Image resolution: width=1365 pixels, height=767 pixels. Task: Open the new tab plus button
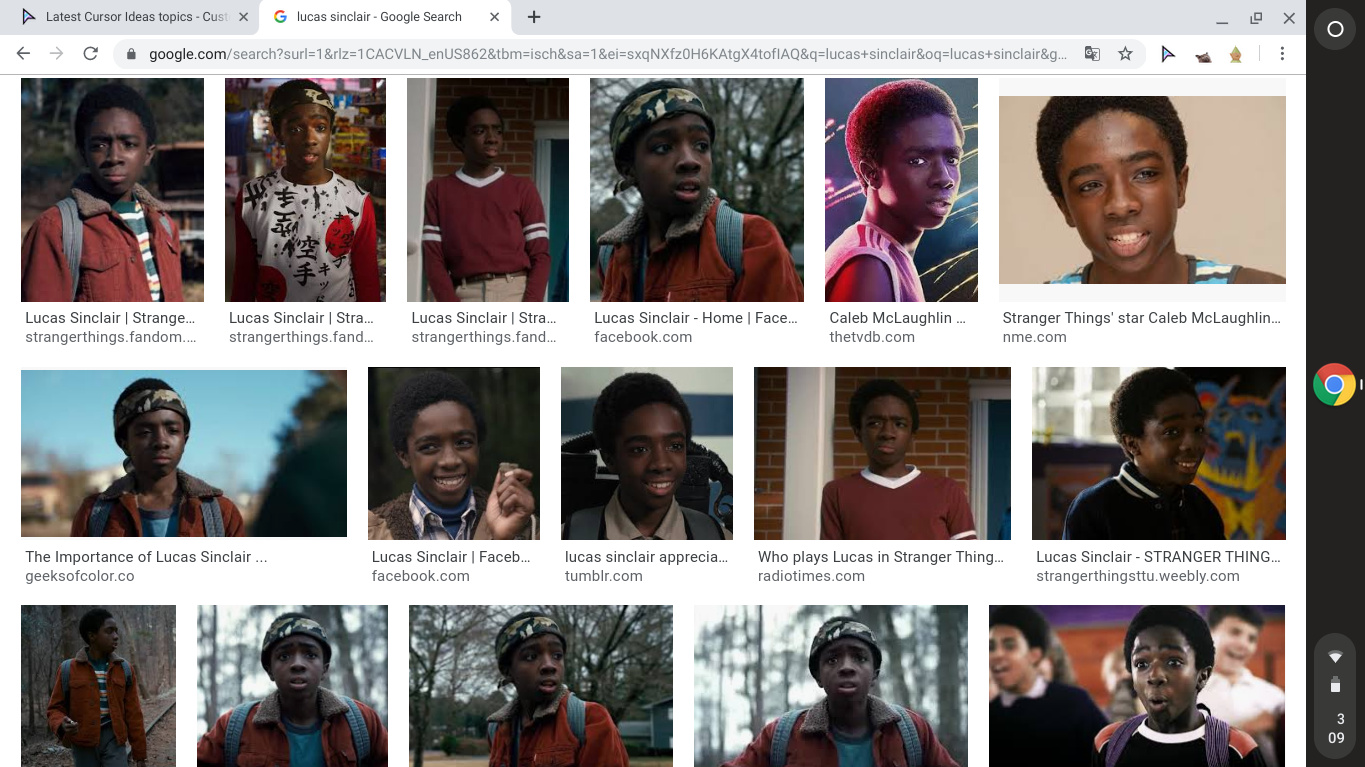pos(534,17)
